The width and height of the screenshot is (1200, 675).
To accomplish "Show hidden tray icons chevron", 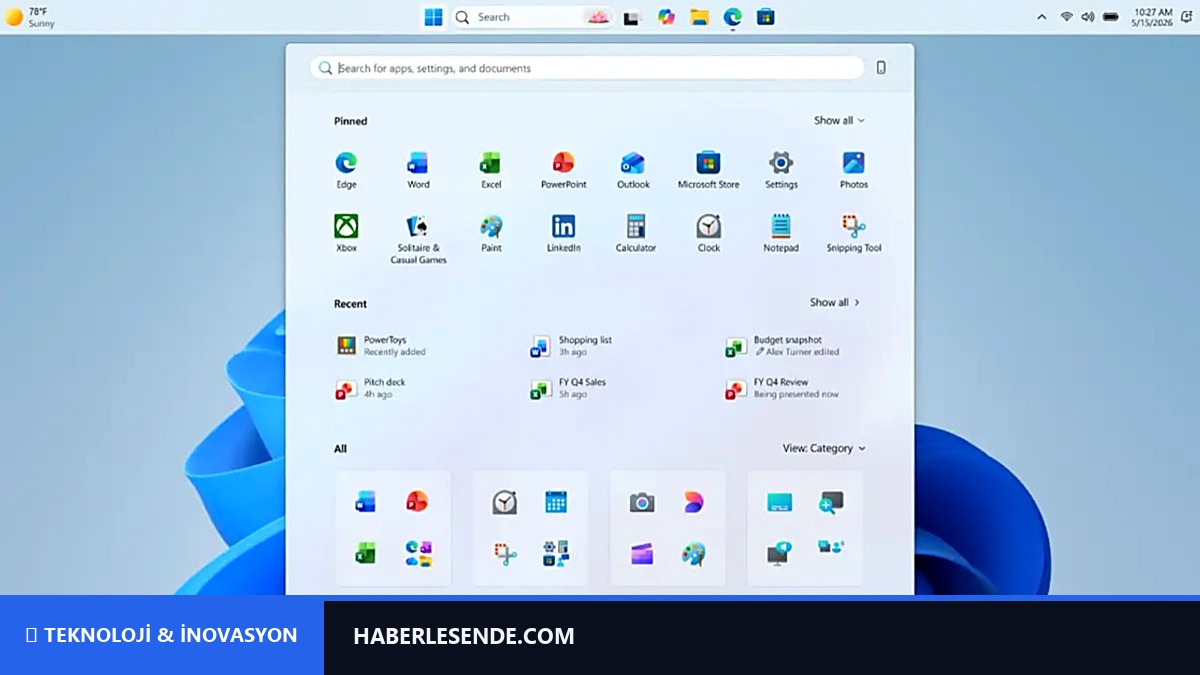I will click(1041, 17).
